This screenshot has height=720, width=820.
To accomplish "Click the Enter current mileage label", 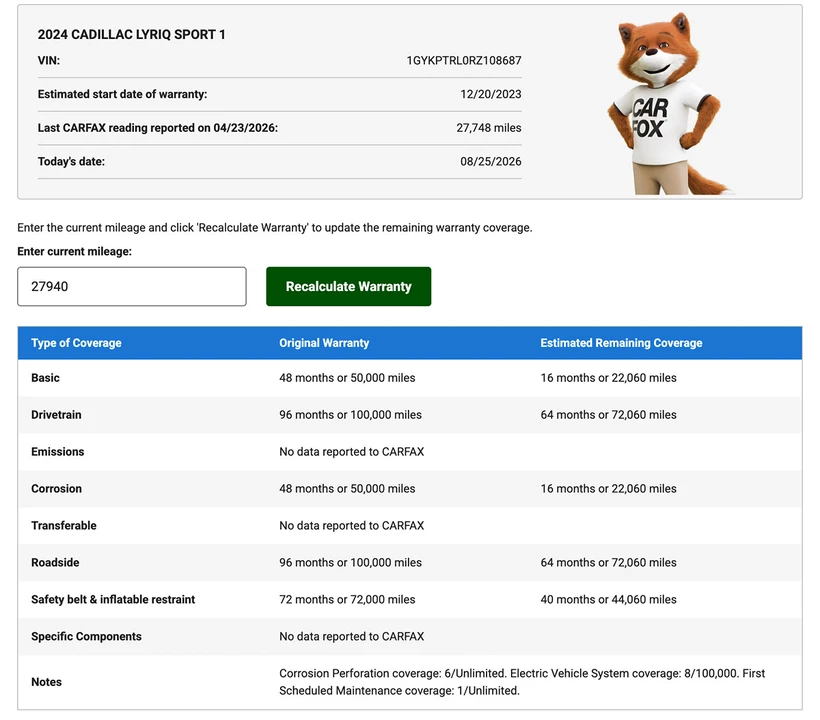I will 74,252.
